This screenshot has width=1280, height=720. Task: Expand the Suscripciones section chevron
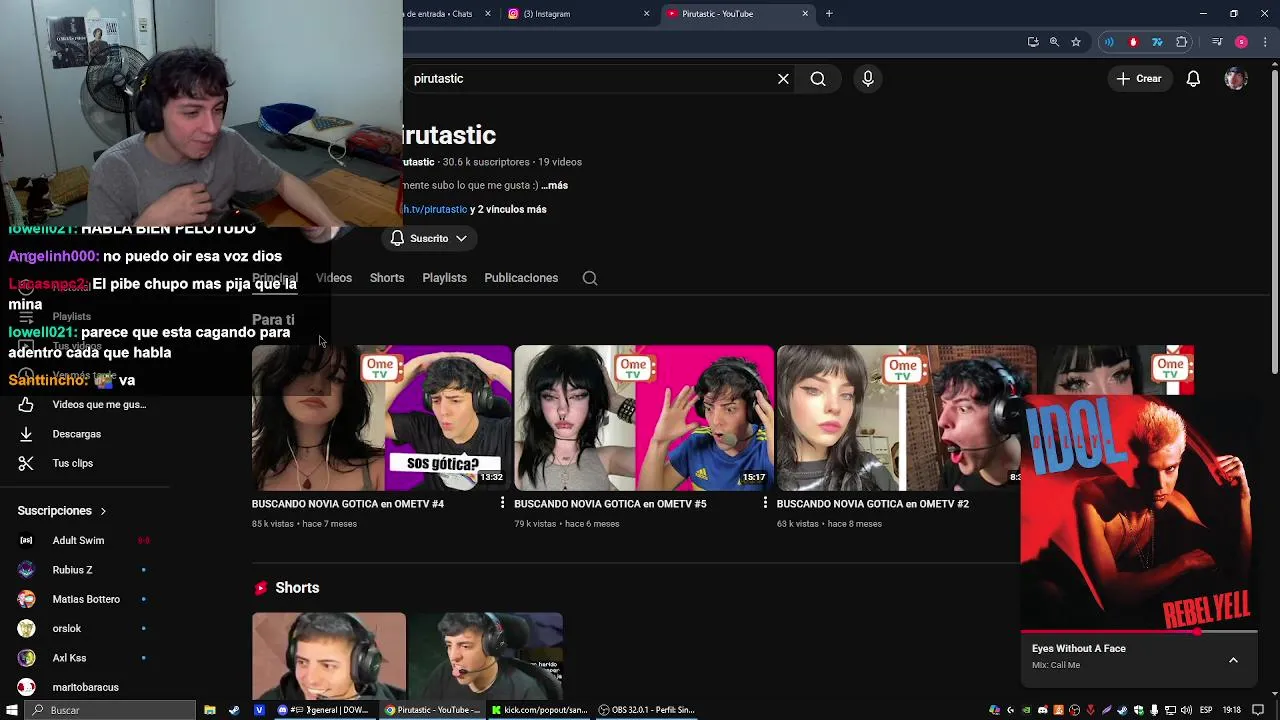coord(102,511)
